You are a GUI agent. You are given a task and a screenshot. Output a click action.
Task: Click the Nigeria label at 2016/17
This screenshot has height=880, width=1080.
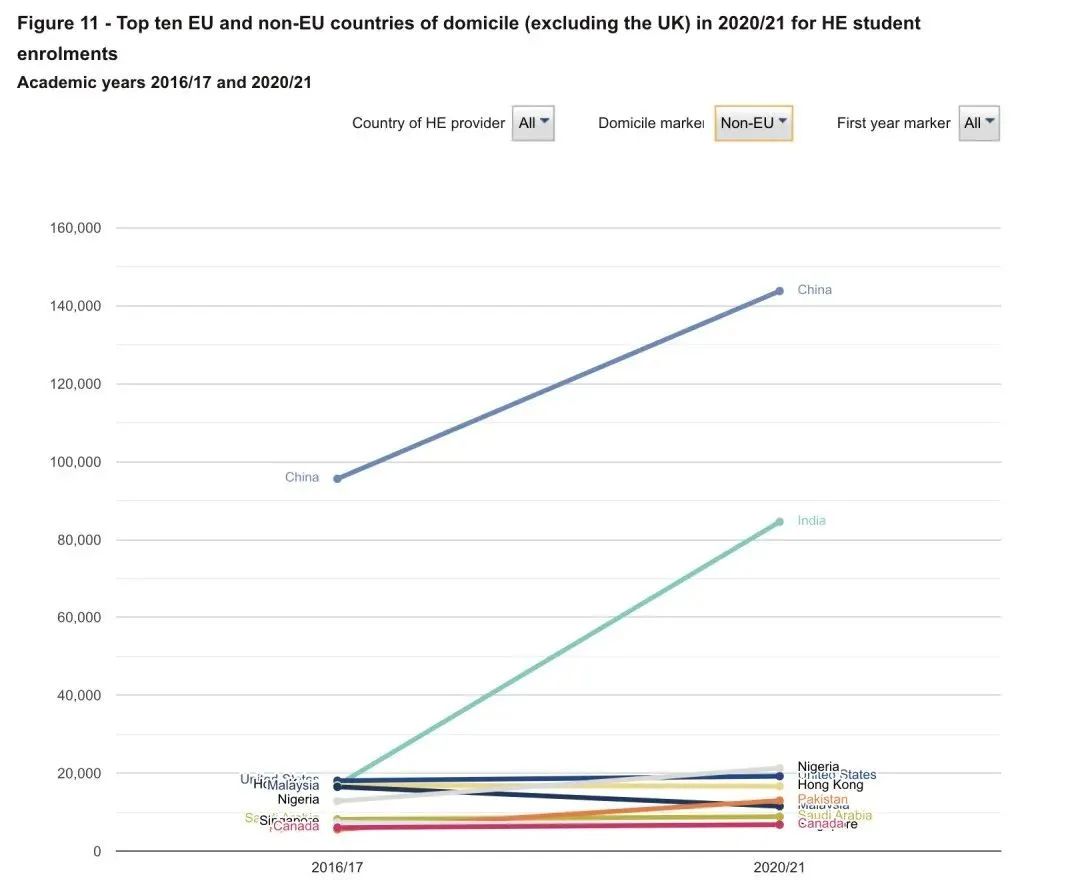pos(298,800)
